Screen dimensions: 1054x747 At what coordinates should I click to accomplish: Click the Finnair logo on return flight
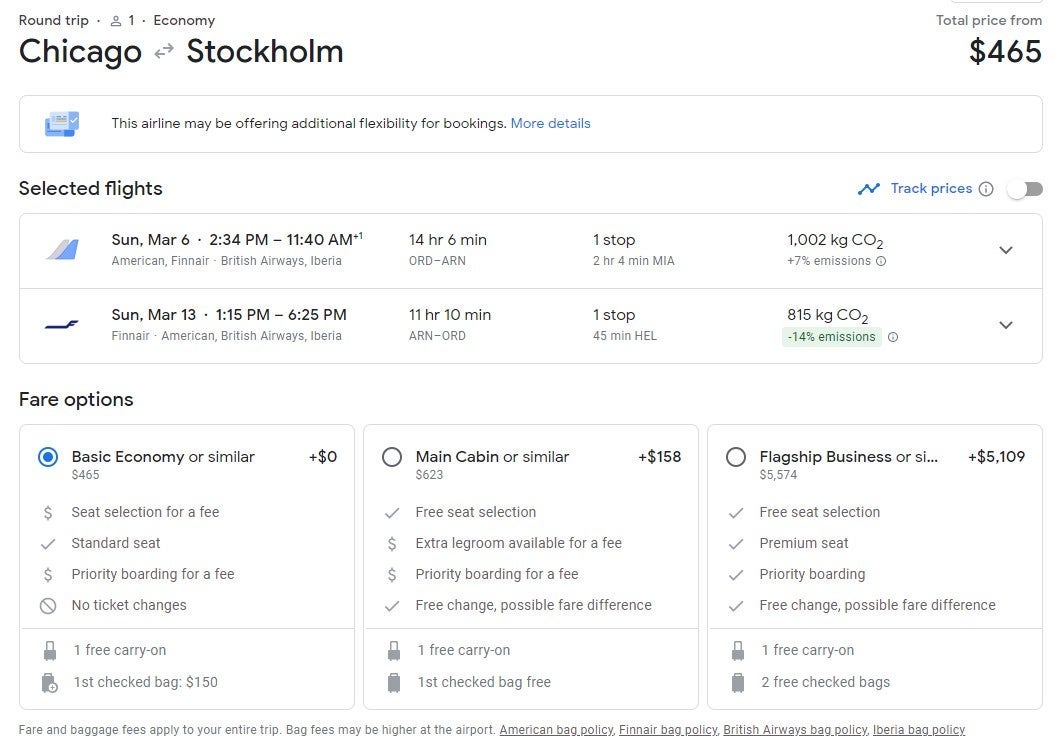[x=62, y=324]
